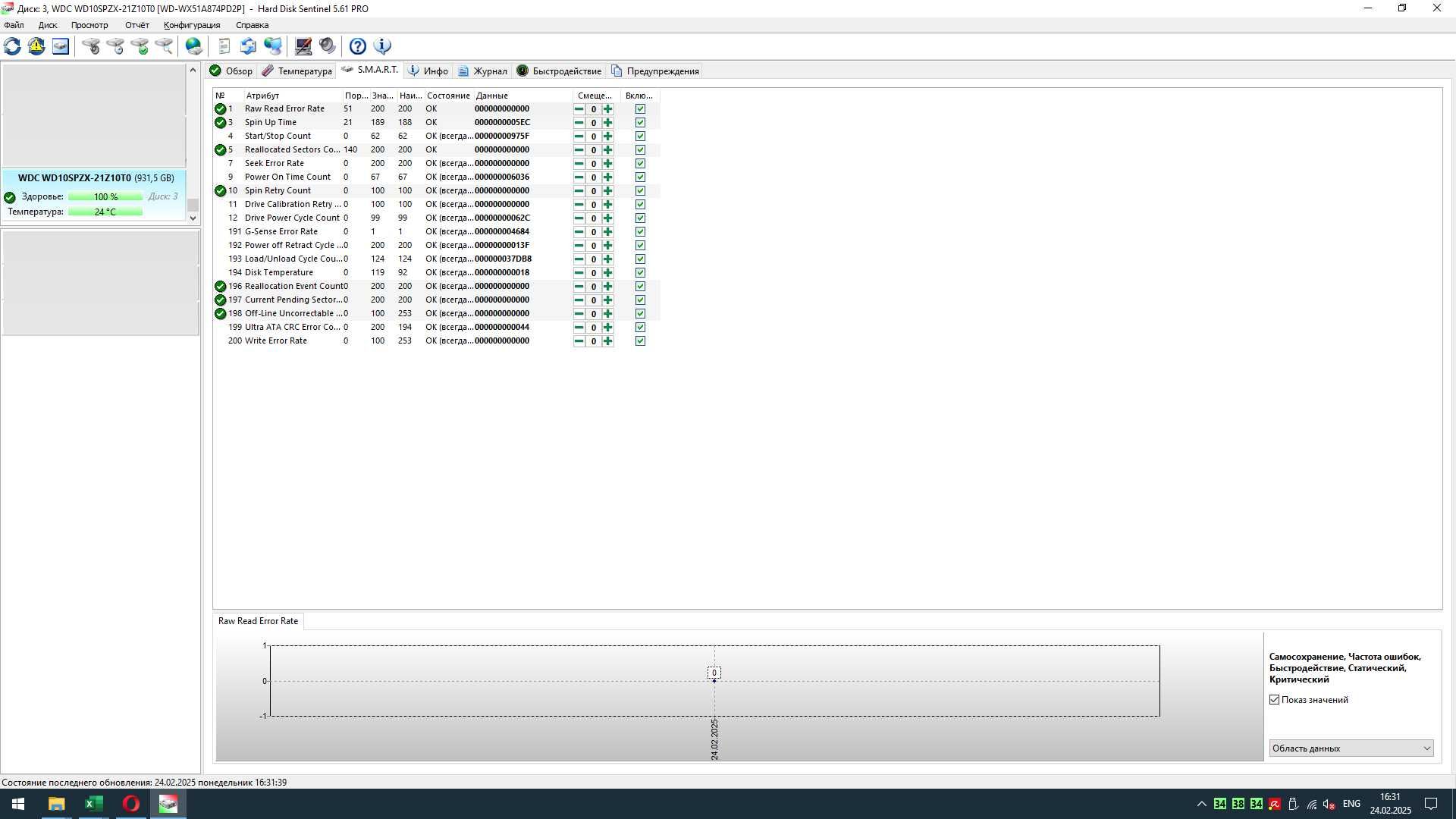Click the network computers toolbar icon
Image resolution: width=1456 pixels, height=819 pixels.
click(272, 46)
